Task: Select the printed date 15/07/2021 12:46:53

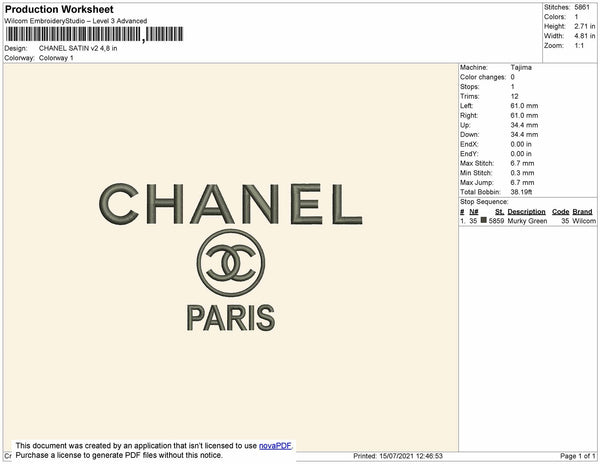Action: click(411, 456)
